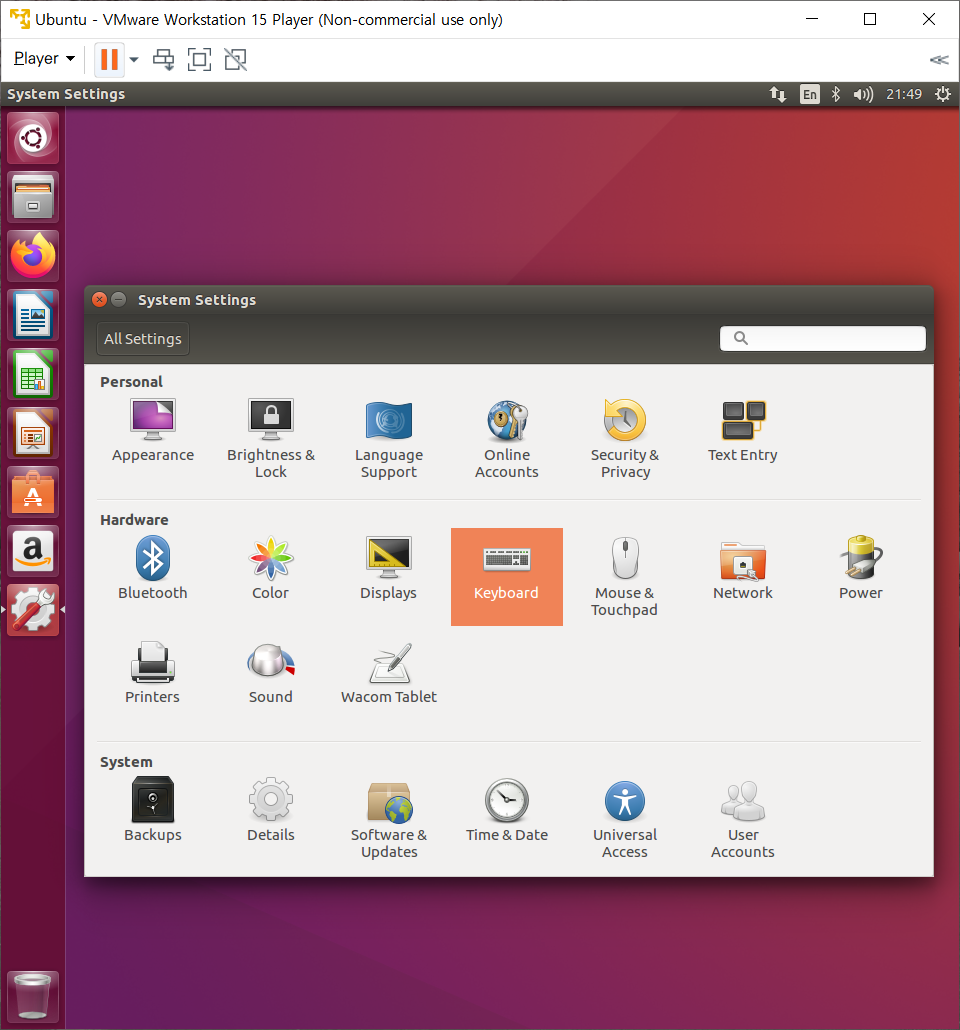Open User Accounts settings
Image resolution: width=960 pixels, height=1030 pixels.
pos(743,818)
